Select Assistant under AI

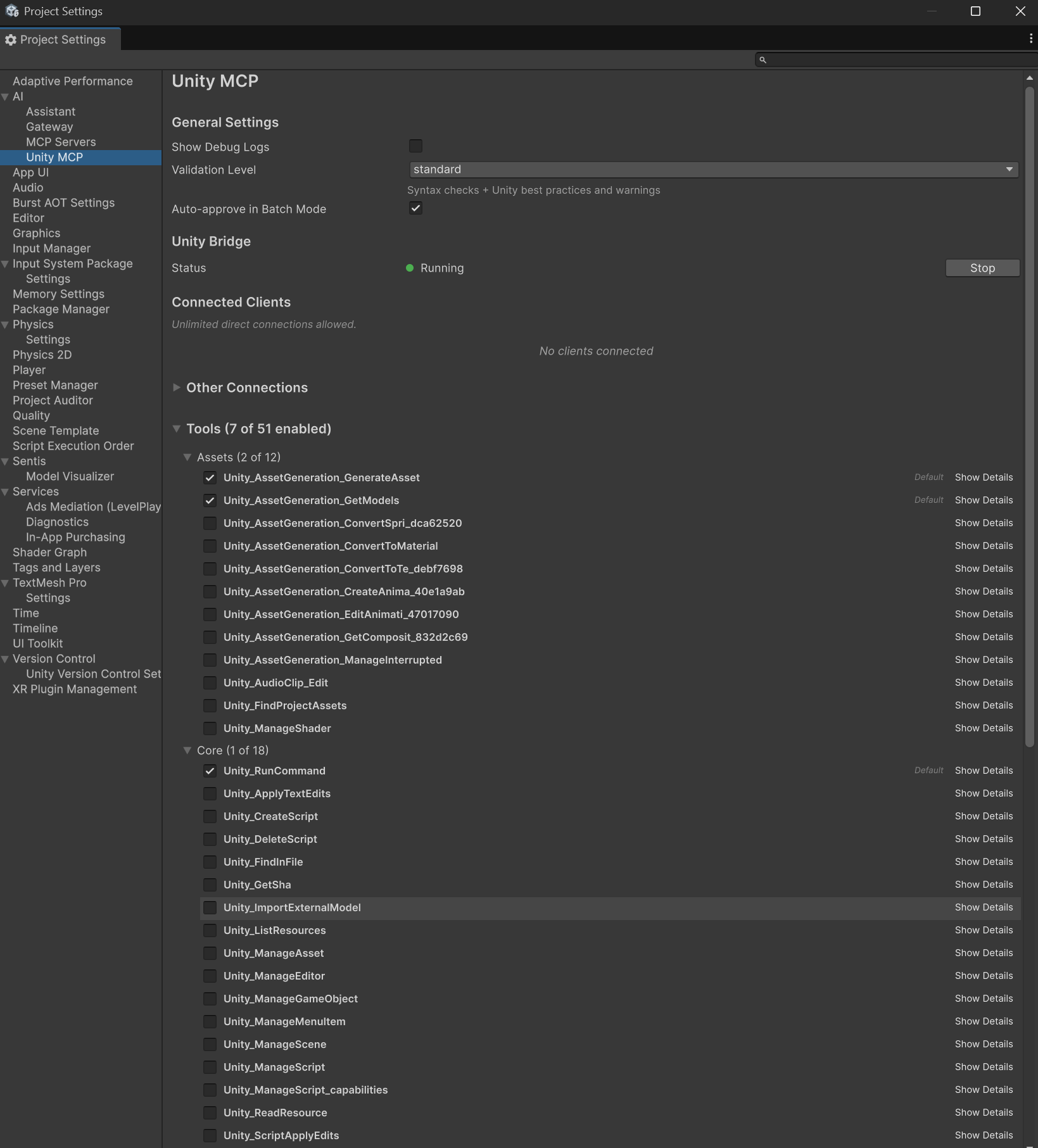(51, 111)
